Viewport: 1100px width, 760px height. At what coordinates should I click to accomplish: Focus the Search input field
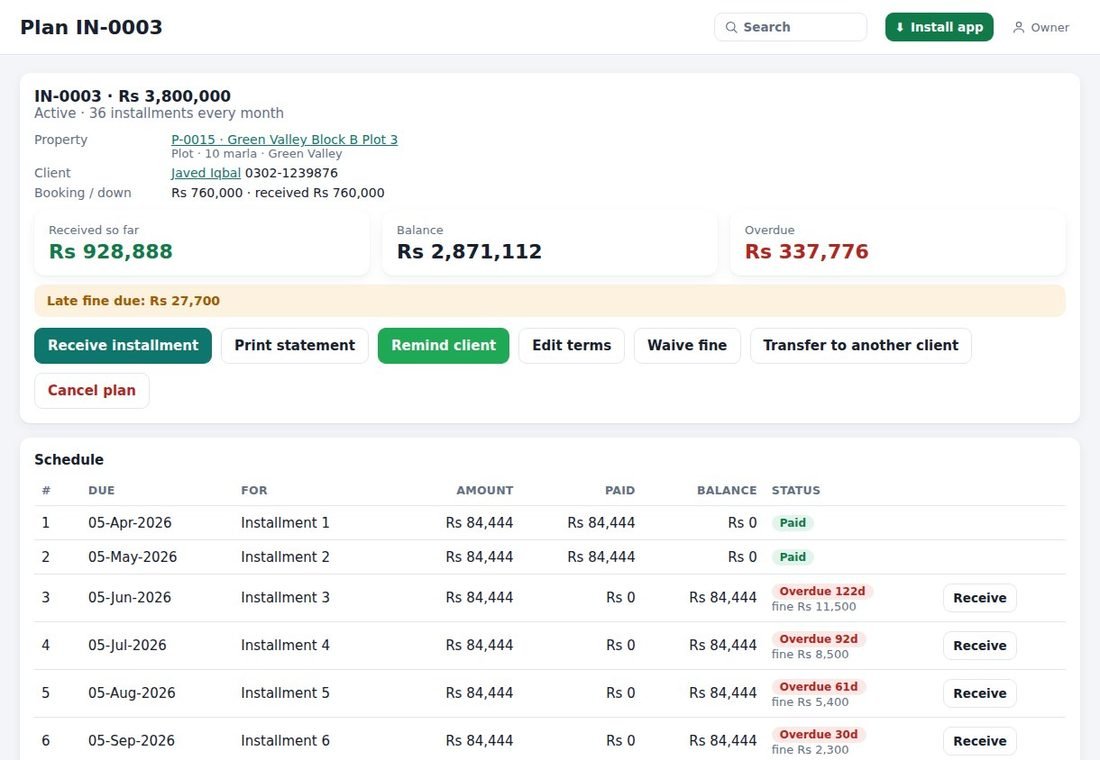tap(791, 27)
